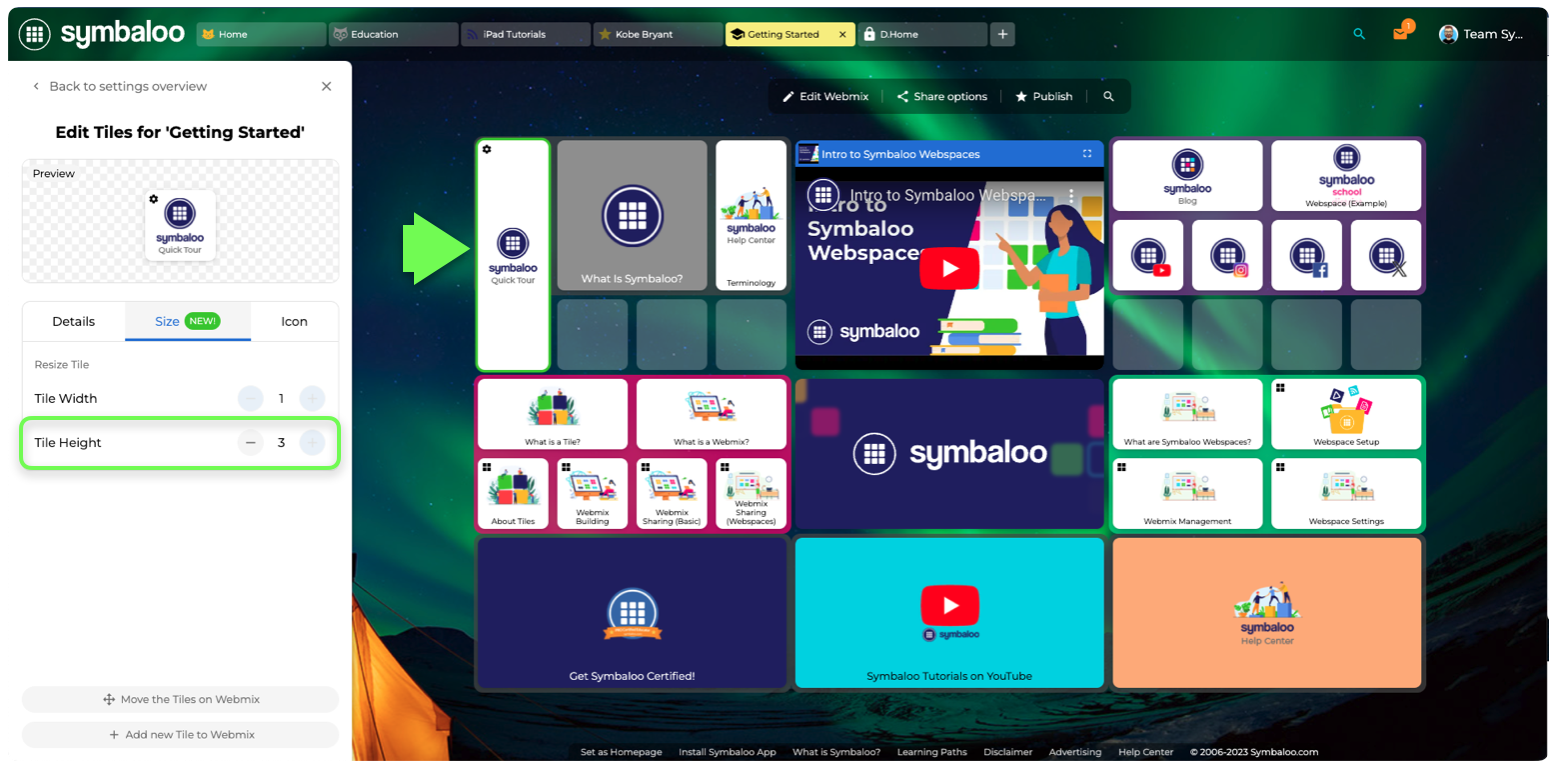Open the Webmix Sharing (Webspaces) tile
This screenshot has width=1555, height=767.
coord(751,493)
